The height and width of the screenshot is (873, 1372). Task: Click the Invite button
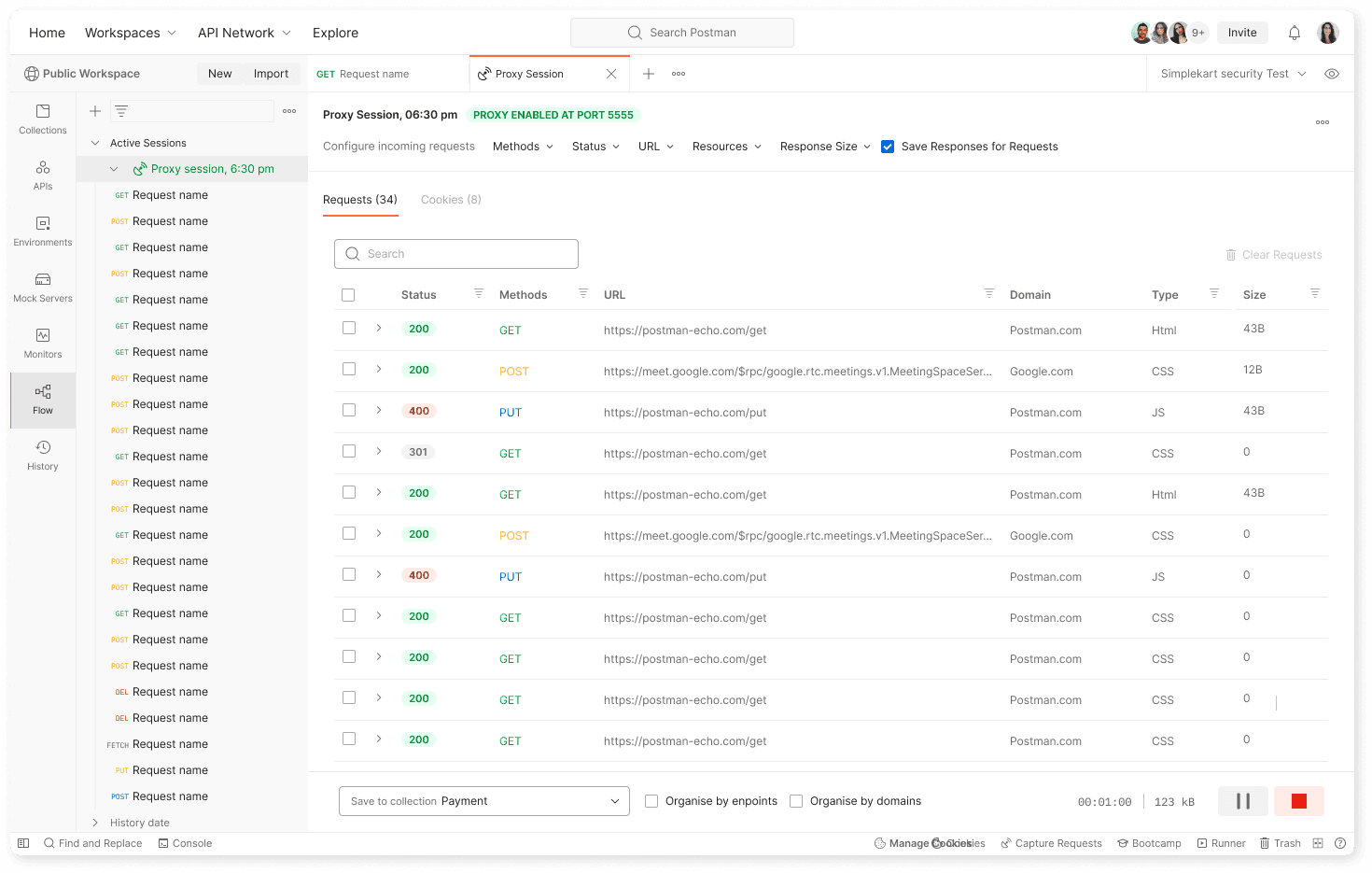(x=1242, y=33)
